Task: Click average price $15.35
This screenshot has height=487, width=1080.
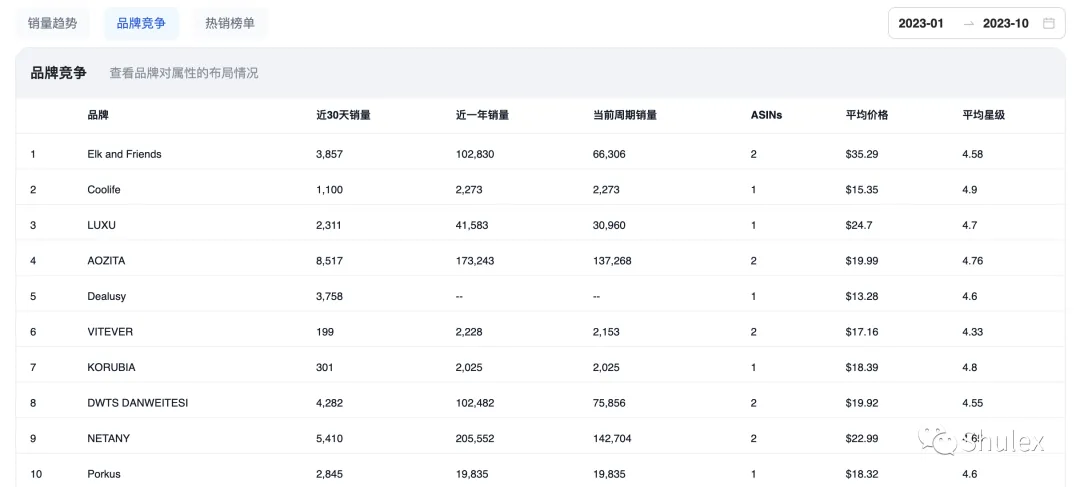Action: (x=862, y=189)
